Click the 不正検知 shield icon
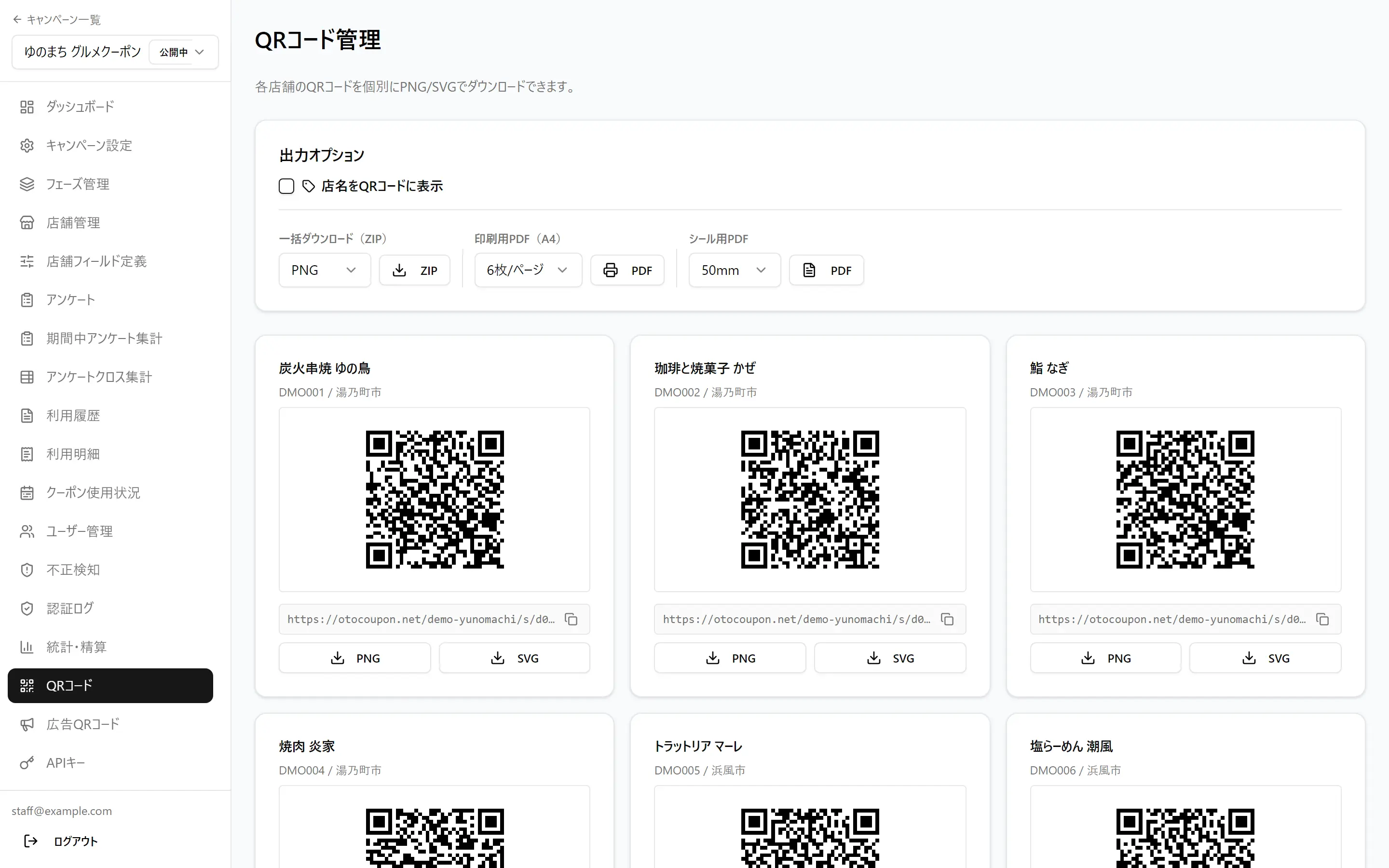 pos(27,570)
